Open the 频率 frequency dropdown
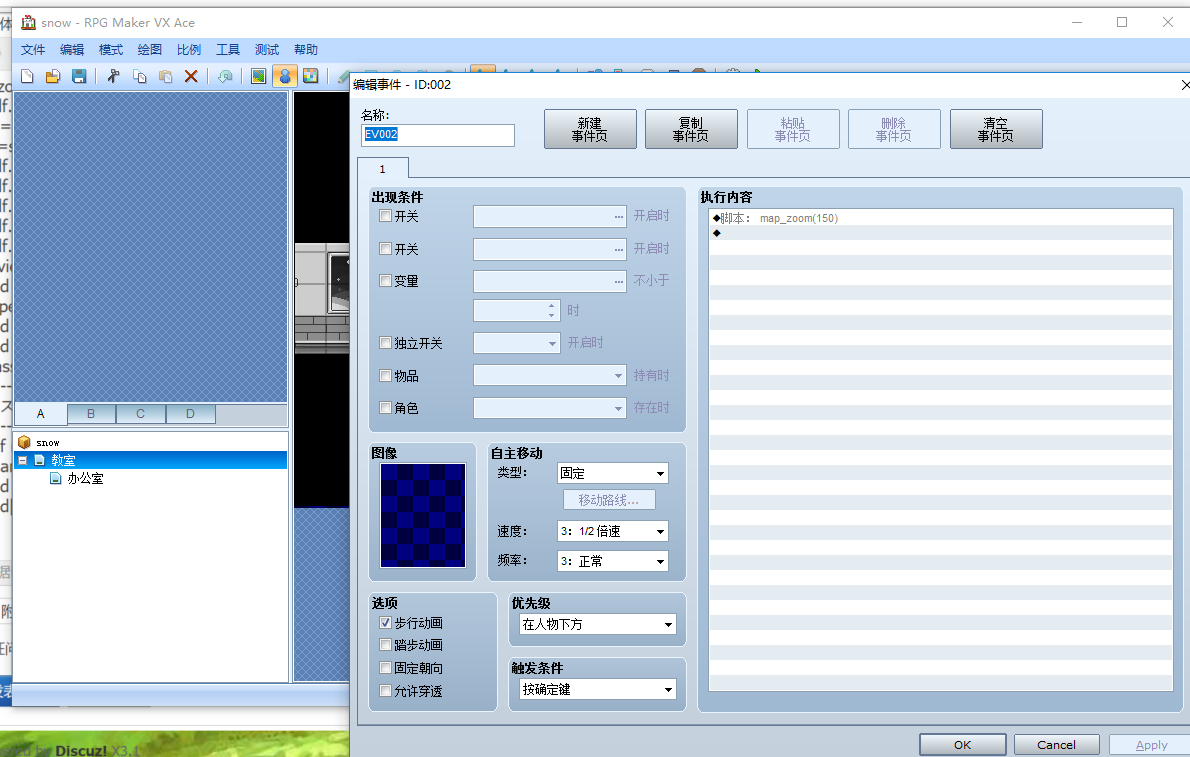The height and width of the screenshot is (757, 1190). click(660, 561)
